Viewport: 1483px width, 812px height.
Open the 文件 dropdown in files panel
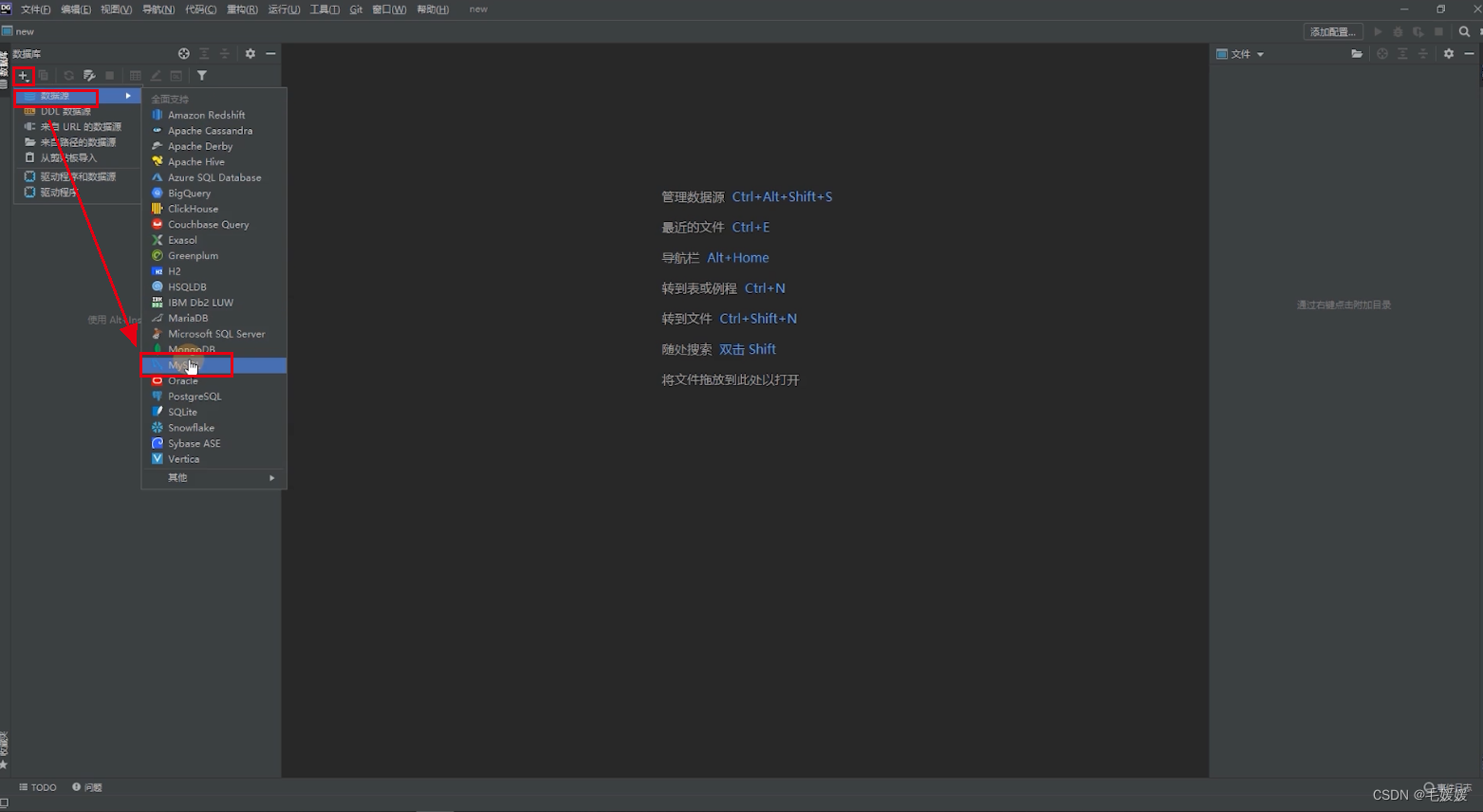(1241, 54)
